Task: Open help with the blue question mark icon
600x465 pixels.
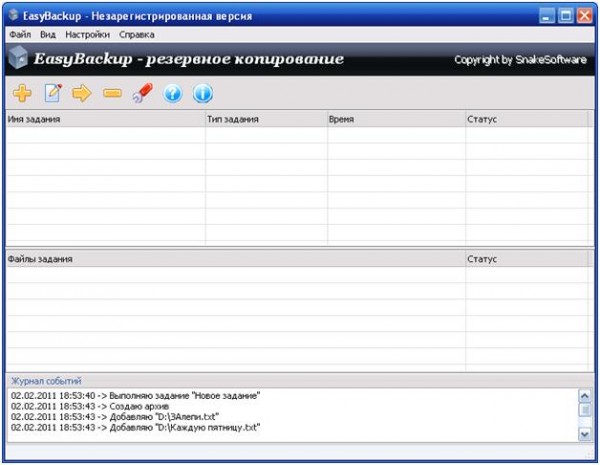Action: point(173,93)
